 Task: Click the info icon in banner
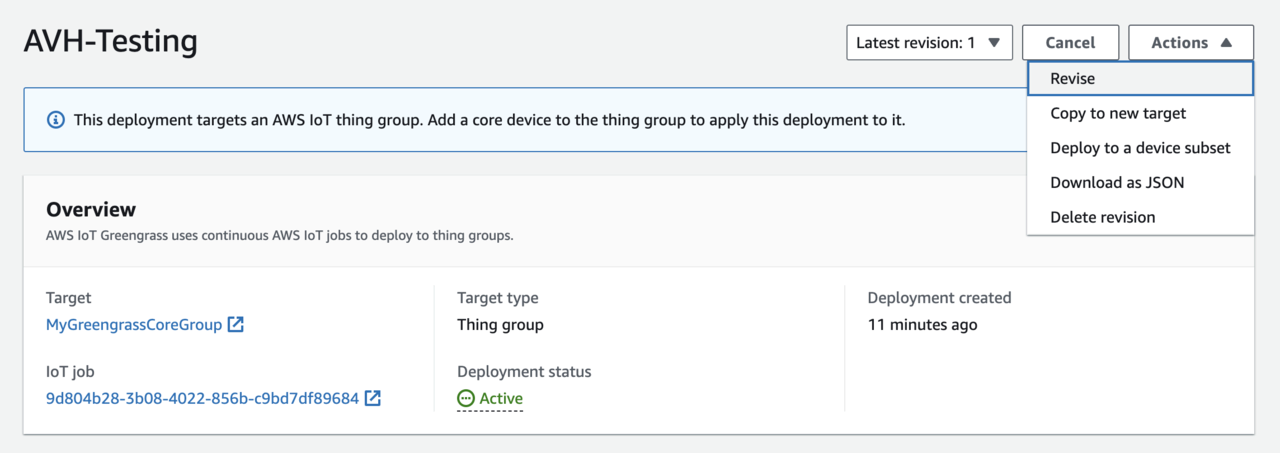tap(56, 120)
